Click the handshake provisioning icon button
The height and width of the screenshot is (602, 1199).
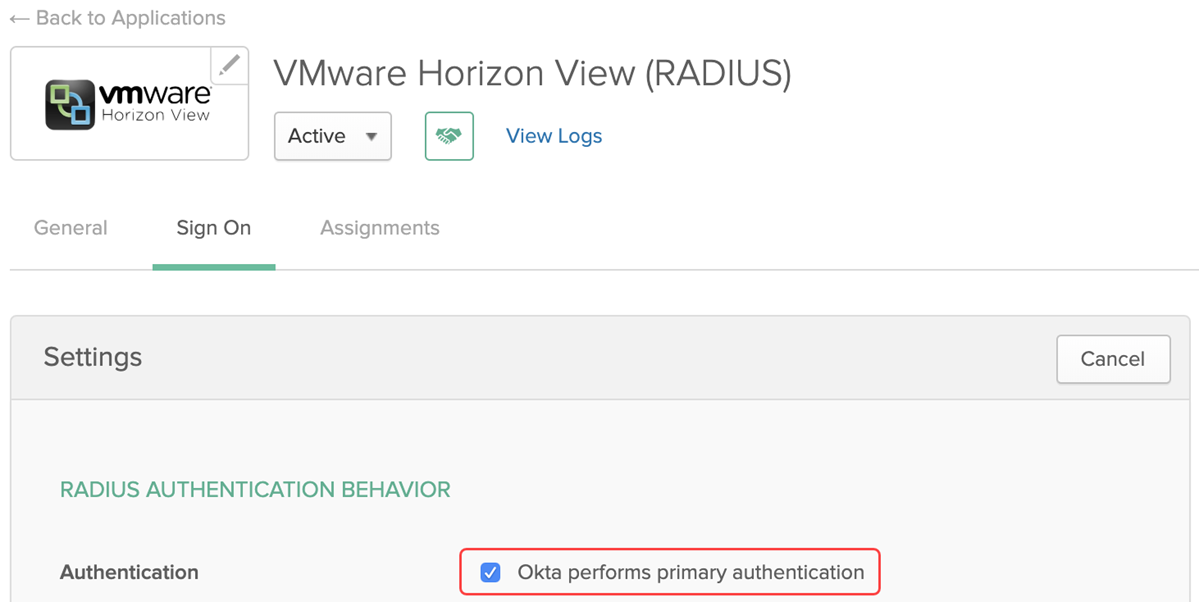point(449,136)
